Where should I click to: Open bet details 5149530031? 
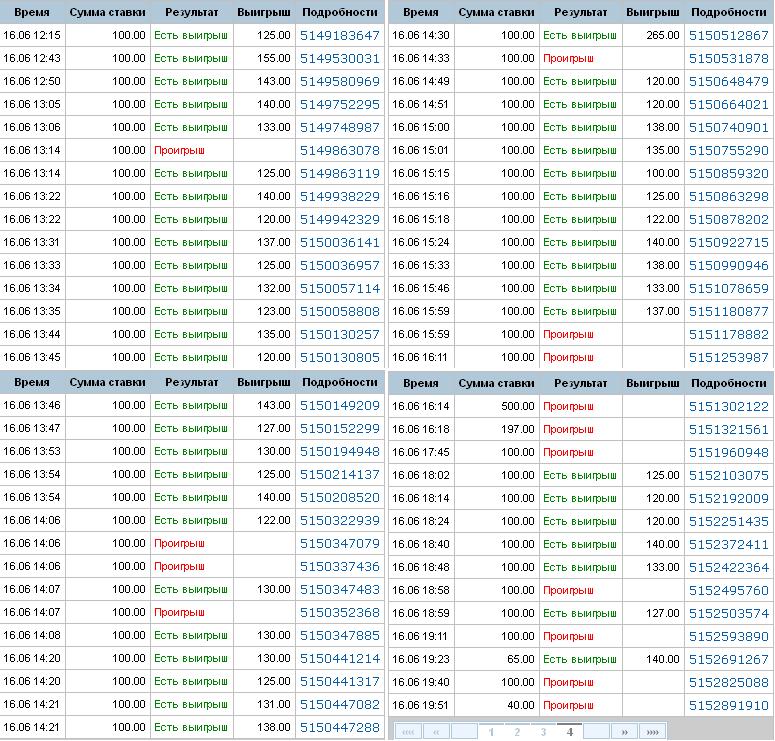[x=340, y=58]
